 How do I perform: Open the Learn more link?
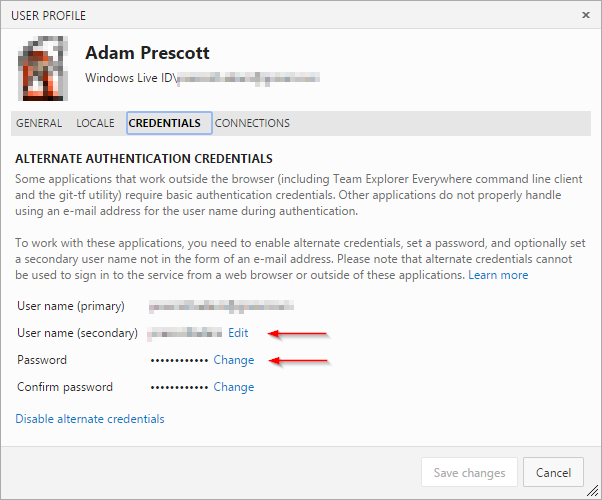(x=498, y=275)
